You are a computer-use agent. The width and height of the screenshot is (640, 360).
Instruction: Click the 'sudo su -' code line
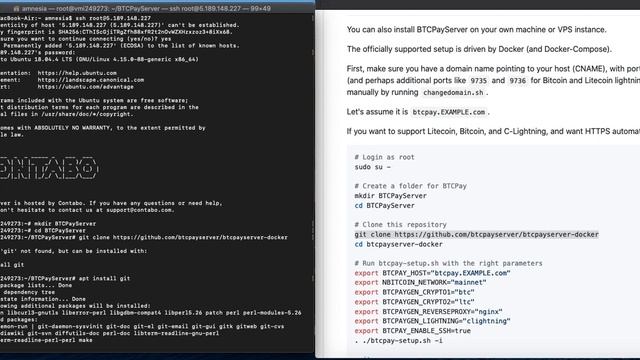click(x=373, y=167)
